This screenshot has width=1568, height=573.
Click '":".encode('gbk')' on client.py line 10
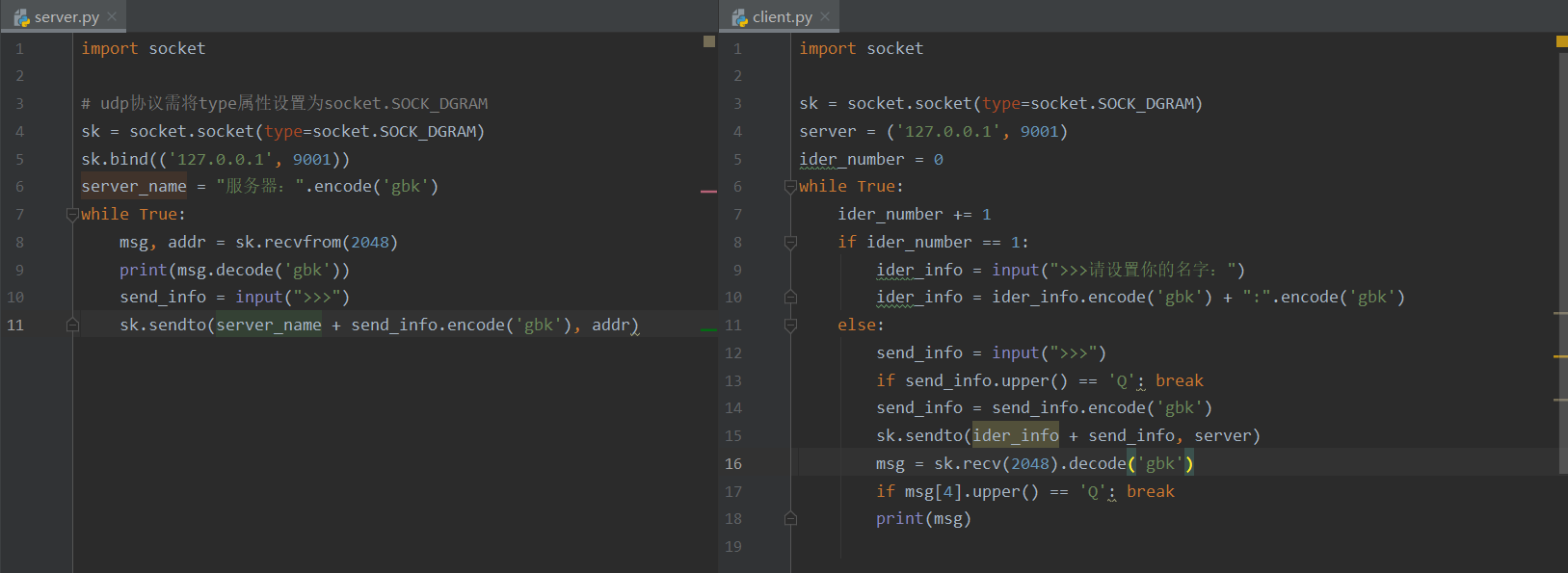(x=1323, y=298)
